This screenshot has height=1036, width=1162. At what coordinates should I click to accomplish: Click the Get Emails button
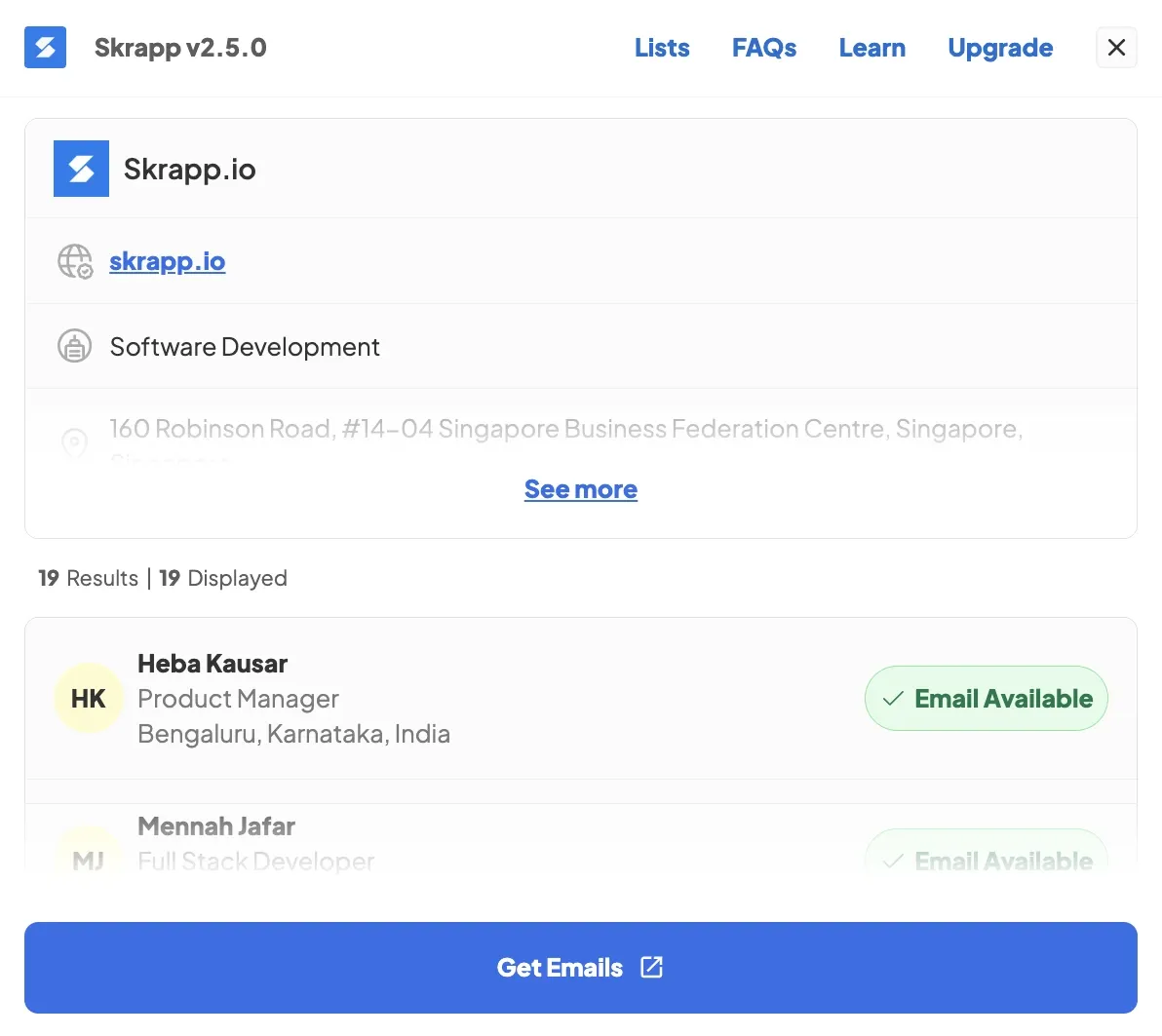[580, 967]
